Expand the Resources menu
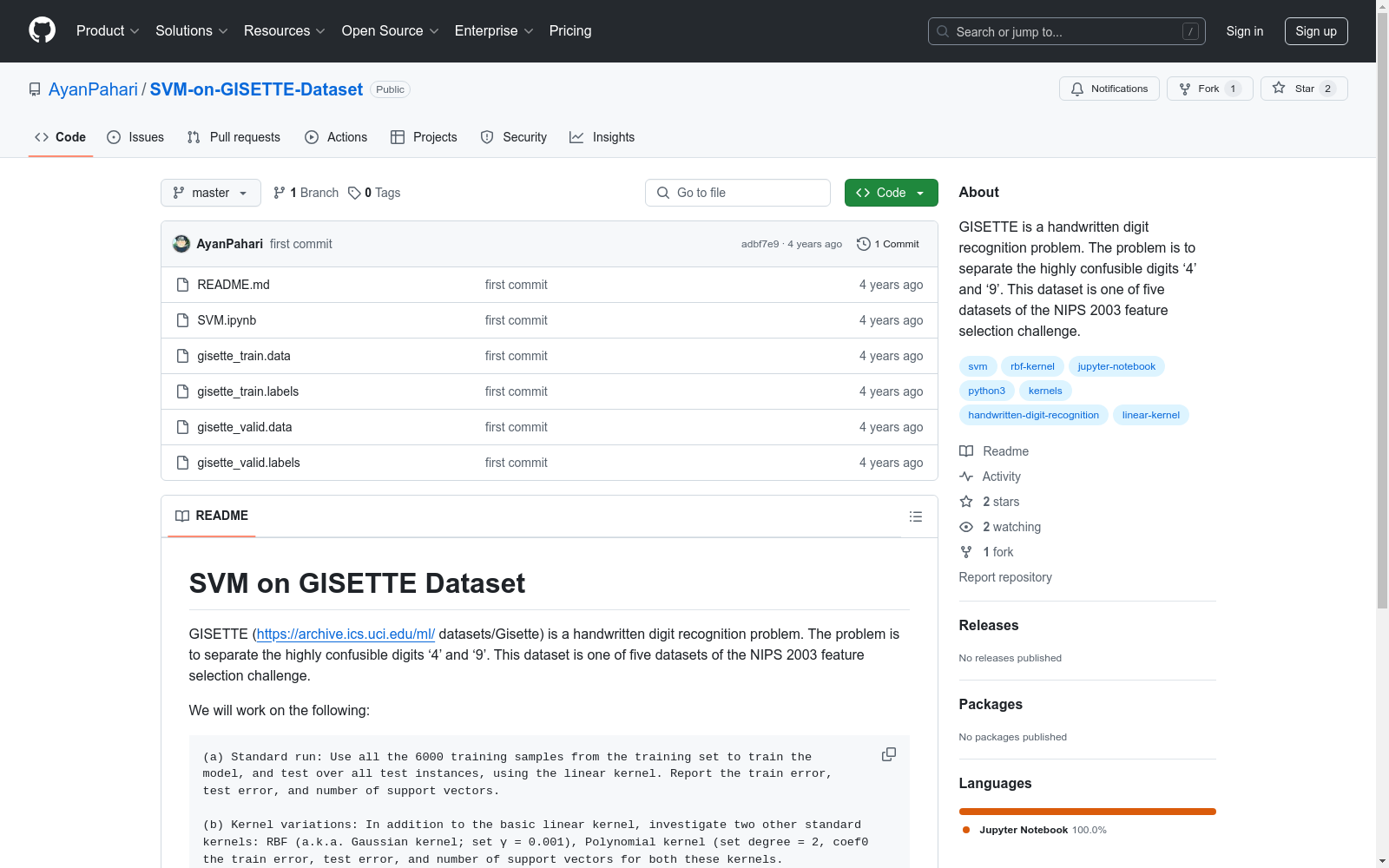The height and width of the screenshot is (868, 1389). pos(284,30)
